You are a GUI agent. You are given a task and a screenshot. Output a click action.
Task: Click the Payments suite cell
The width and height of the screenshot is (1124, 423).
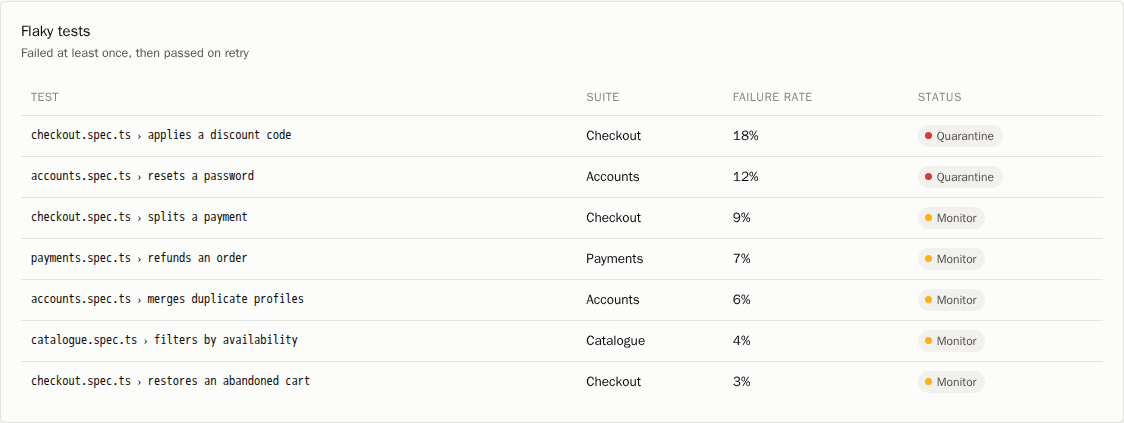coord(614,259)
